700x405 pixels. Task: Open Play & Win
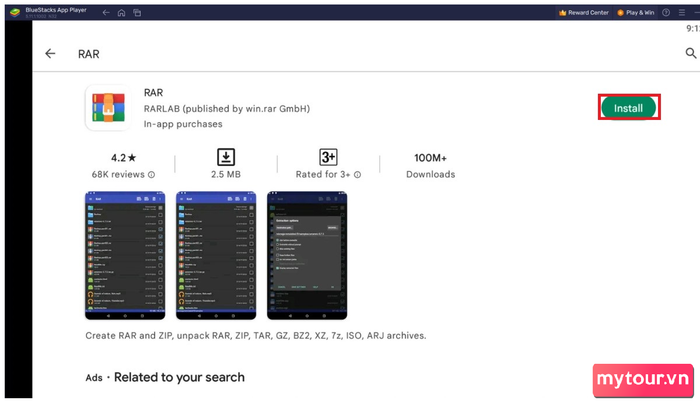[636, 13]
